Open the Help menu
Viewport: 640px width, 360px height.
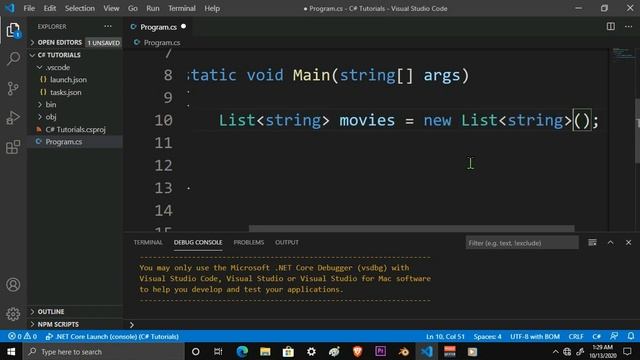click(212, 8)
